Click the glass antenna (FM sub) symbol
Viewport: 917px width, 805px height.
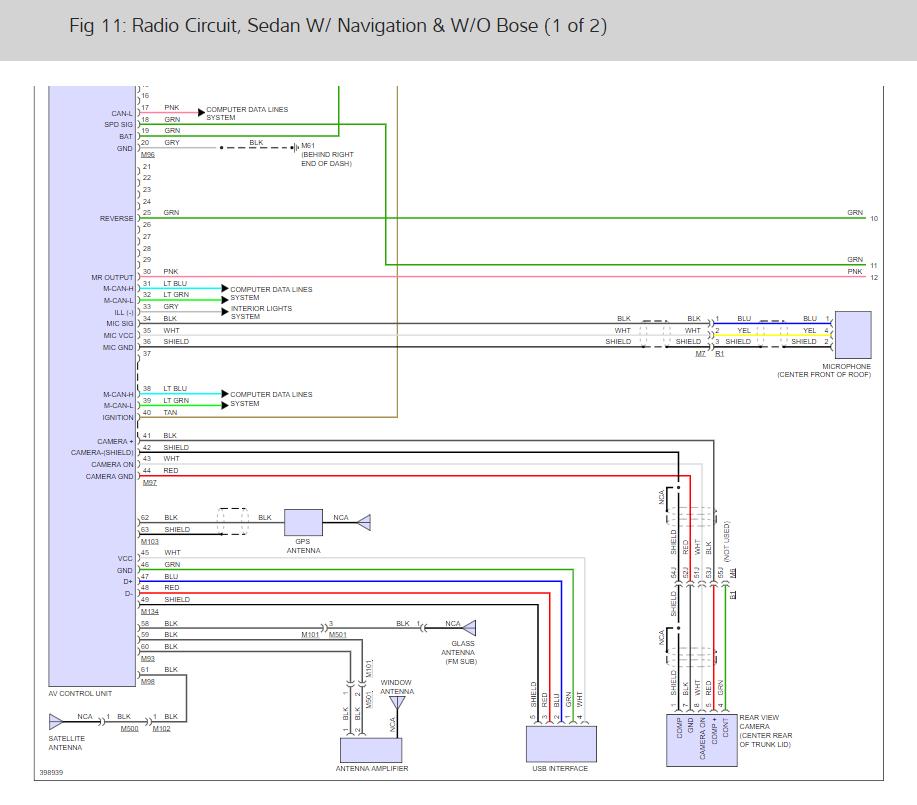click(x=469, y=627)
